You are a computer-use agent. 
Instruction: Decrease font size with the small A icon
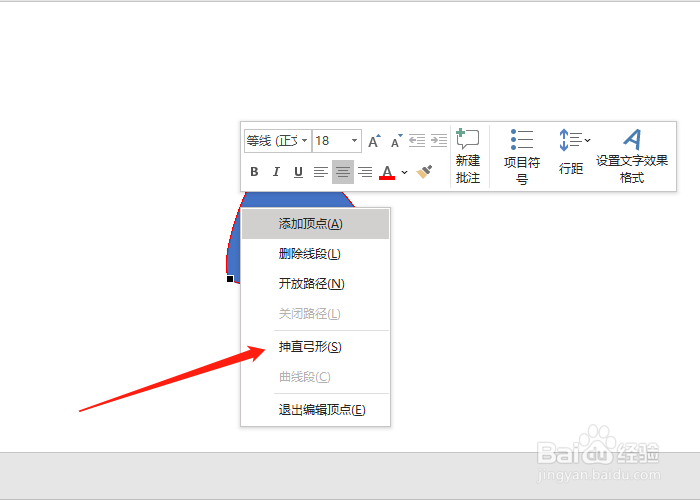(396, 141)
